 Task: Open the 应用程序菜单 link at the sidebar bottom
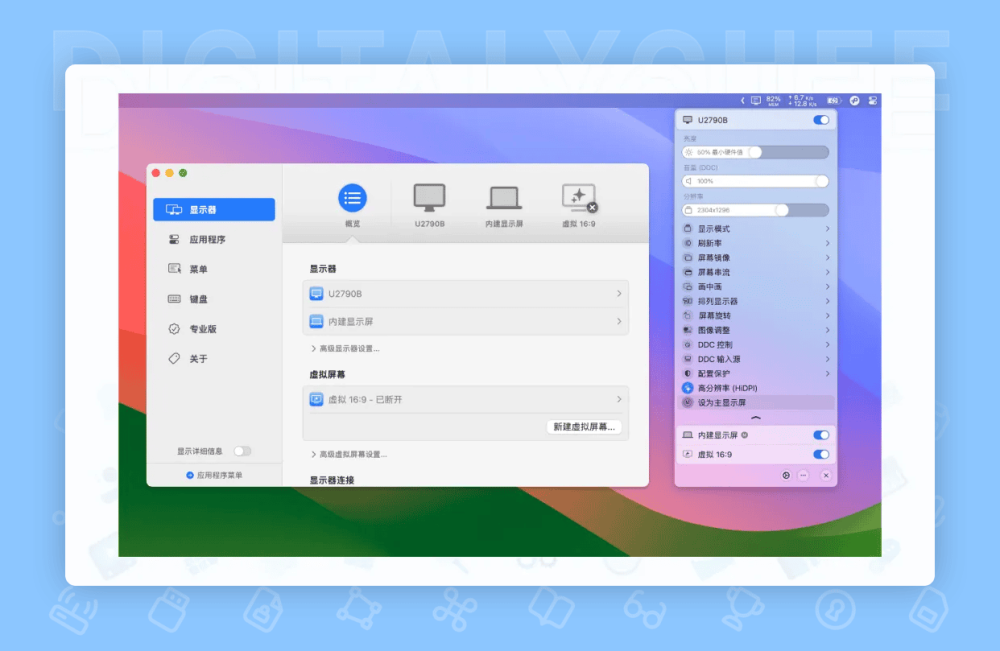coord(214,475)
